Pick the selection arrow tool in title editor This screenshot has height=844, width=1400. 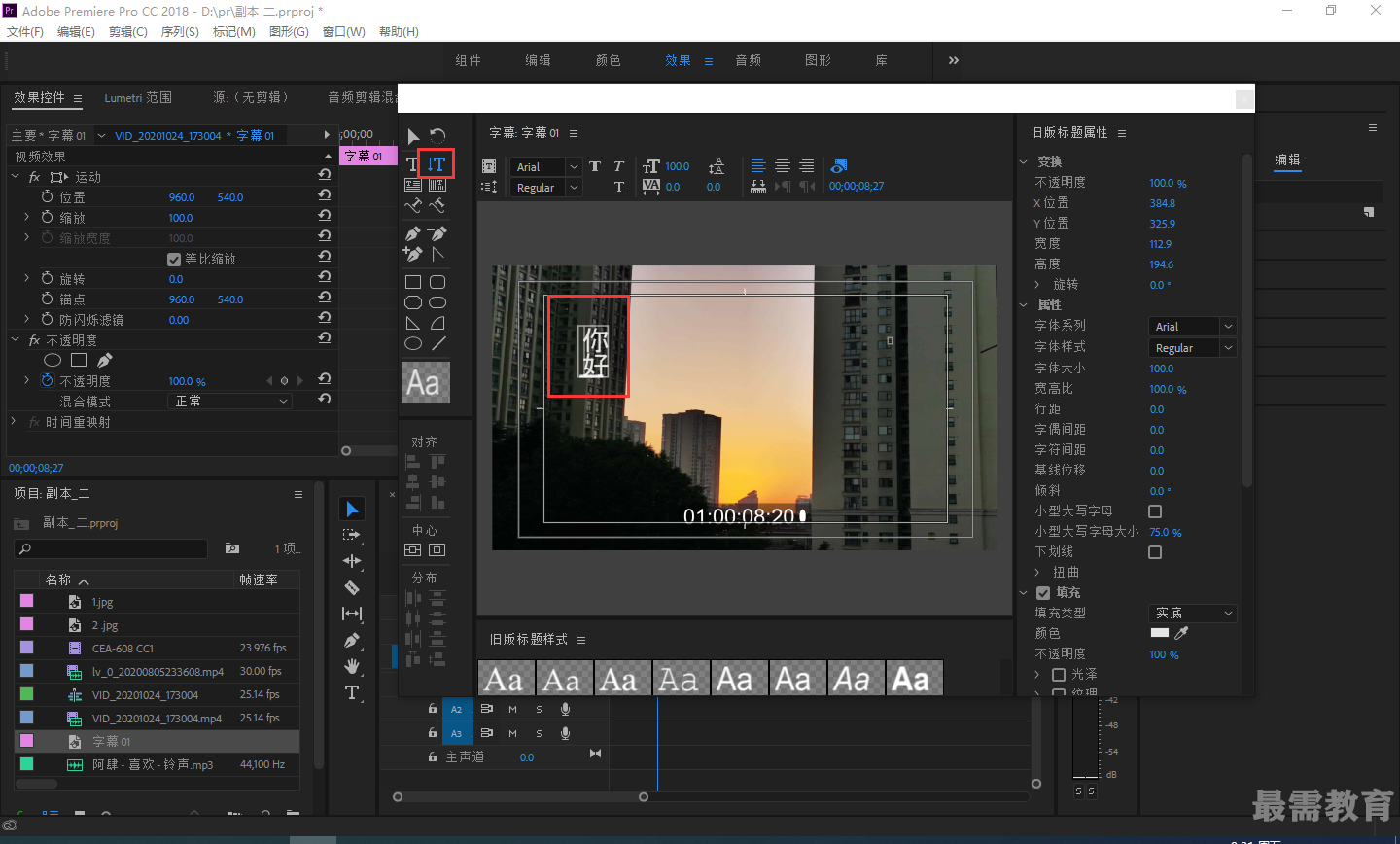pyautogui.click(x=413, y=136)
